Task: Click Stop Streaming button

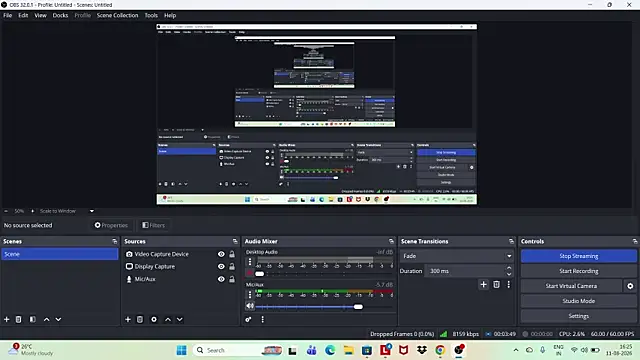Action: click(x=579, y=256)
